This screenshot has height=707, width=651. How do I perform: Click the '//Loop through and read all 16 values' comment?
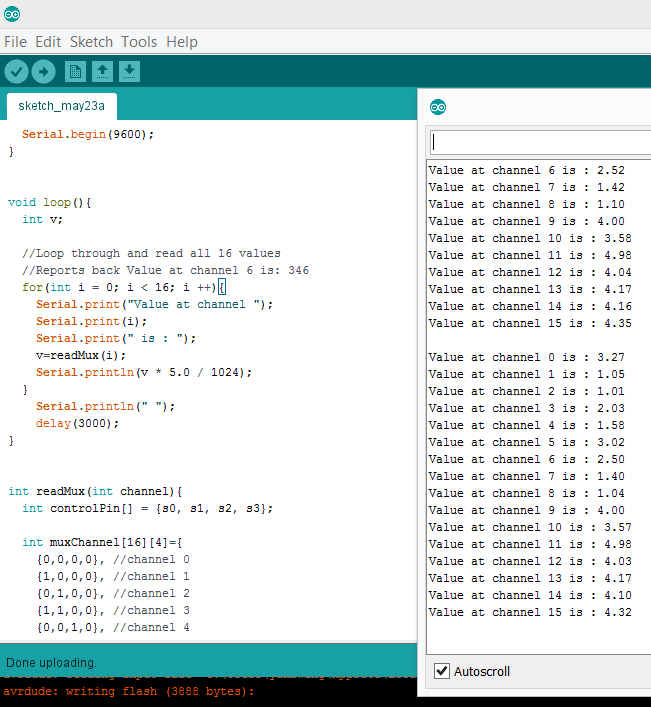coord(151,253)
